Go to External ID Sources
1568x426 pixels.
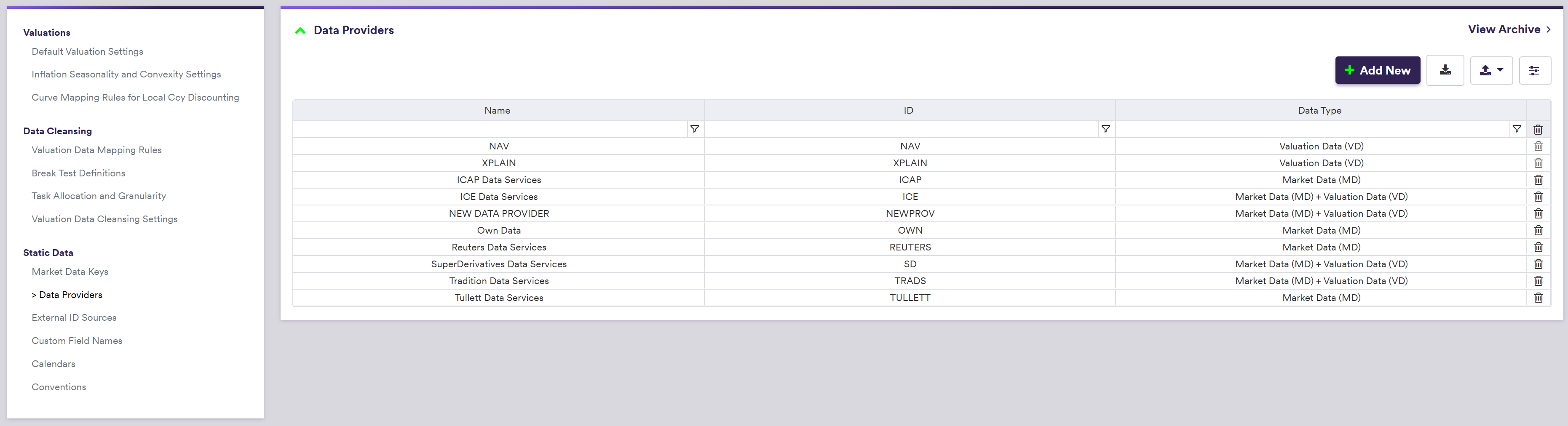74,318
